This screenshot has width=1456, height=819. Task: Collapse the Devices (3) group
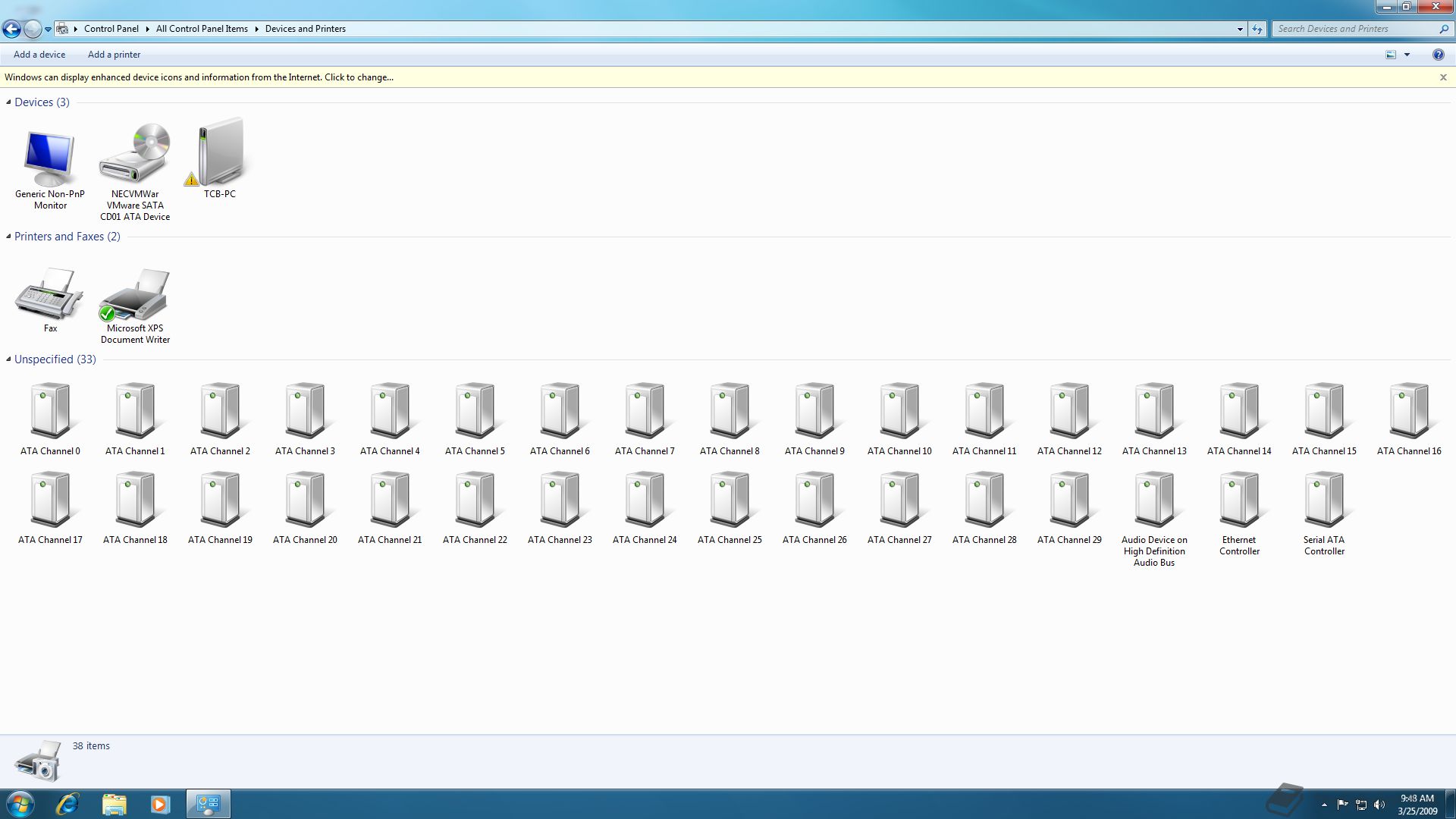(8, 102)
